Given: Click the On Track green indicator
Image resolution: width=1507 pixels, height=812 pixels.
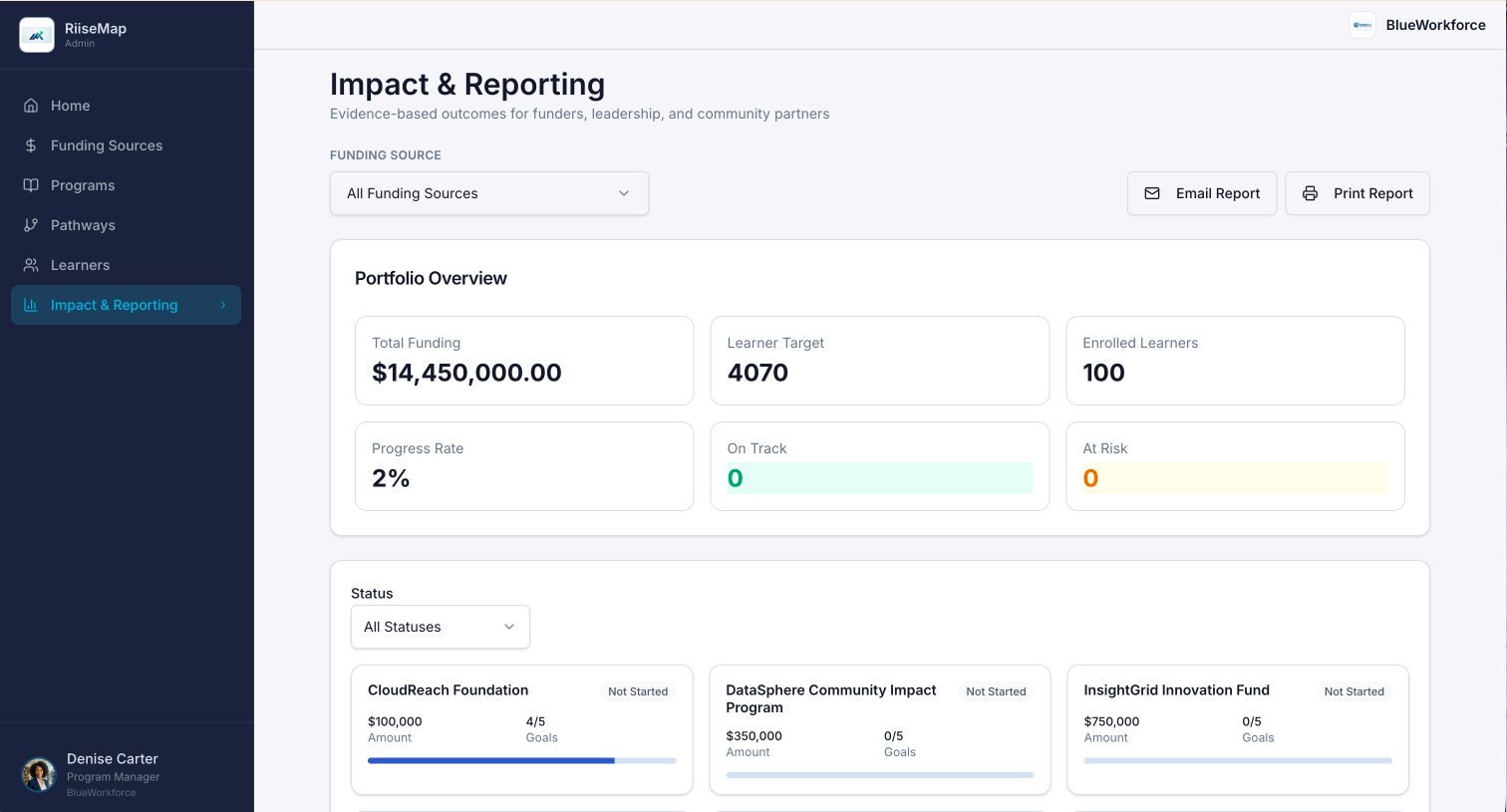Looking at the screenshot, I should tap(880, 478).
